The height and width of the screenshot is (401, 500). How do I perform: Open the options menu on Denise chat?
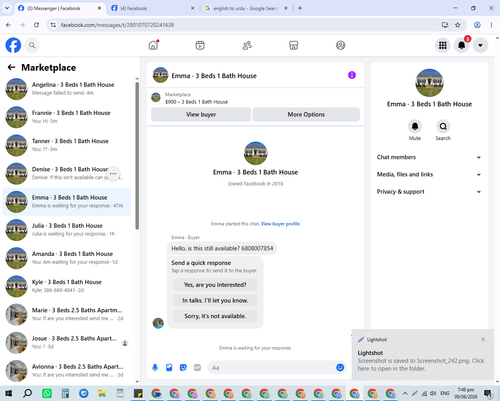pos(113,173)
